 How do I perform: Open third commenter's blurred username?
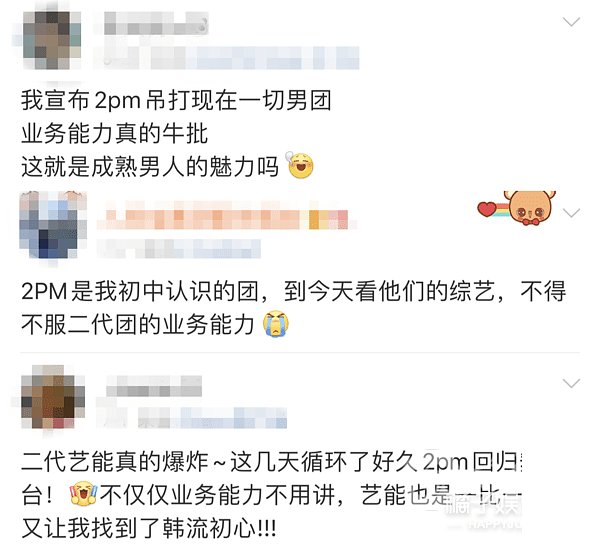154,386
